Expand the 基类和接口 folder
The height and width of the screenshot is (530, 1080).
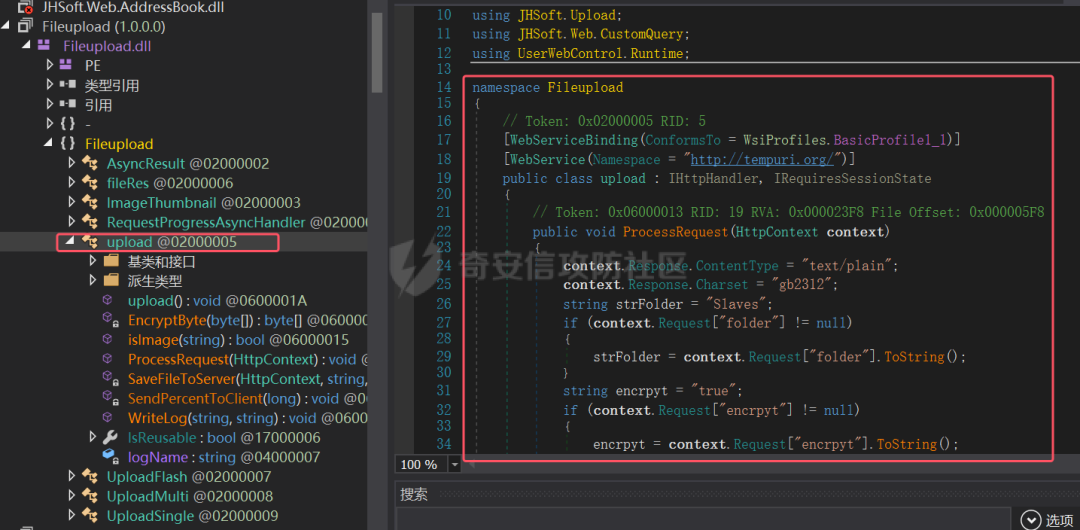[x=94, y=261]
